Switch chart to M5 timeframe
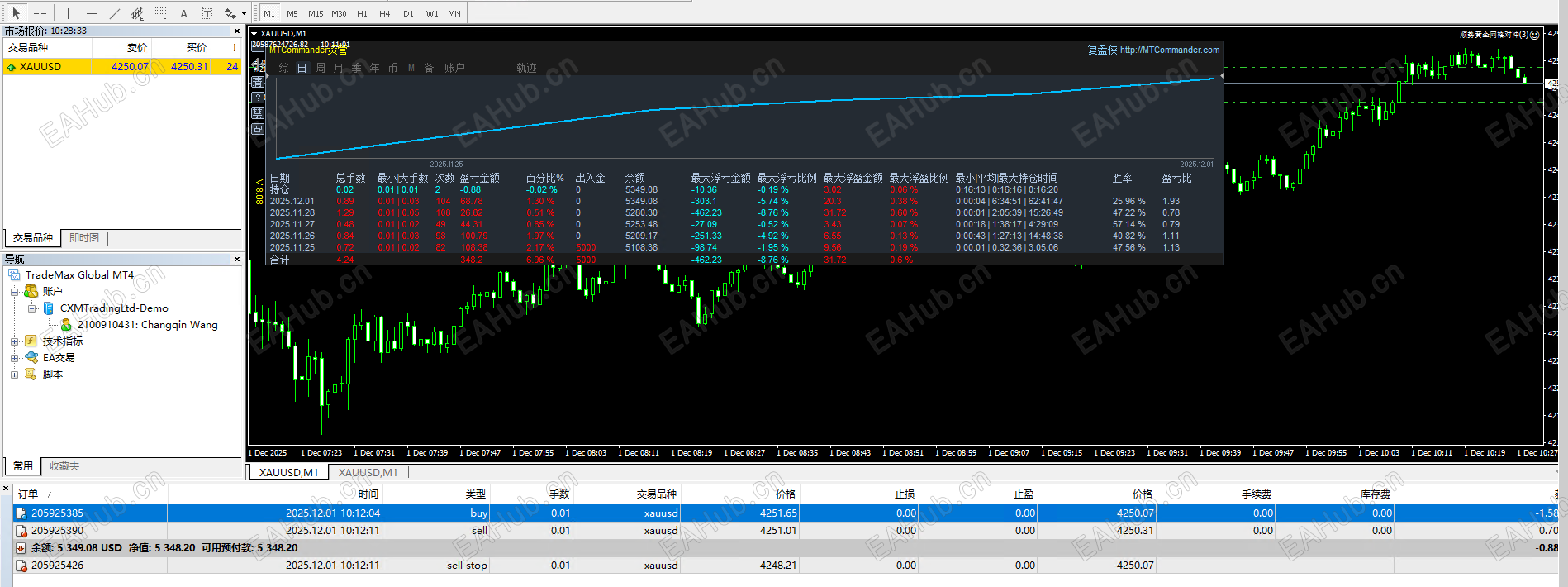This screenshot has height=587, width=1568. pyautogui.click(x=292, y=13)
